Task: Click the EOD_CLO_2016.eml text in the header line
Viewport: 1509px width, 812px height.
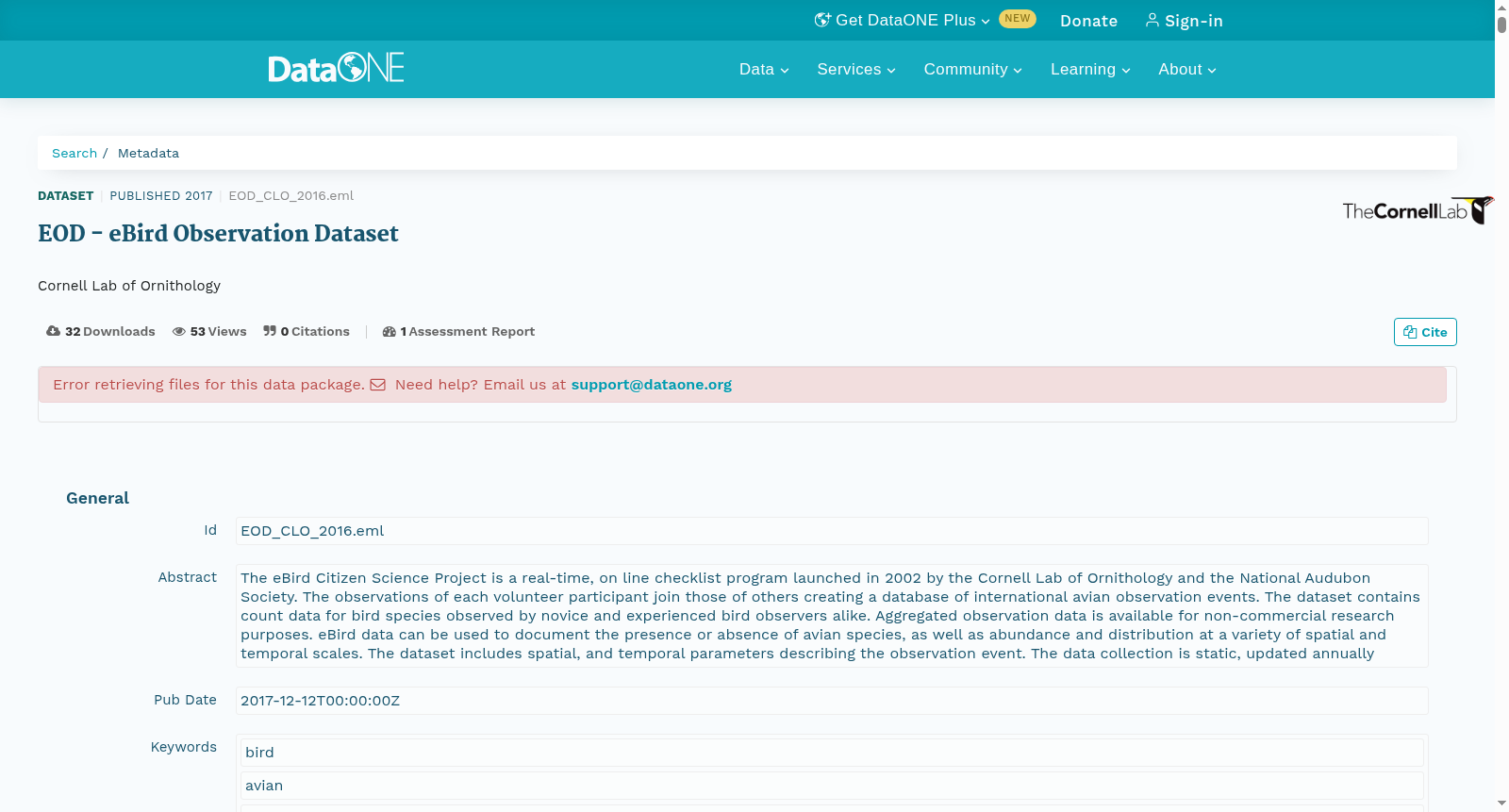Action: pyautogui.click(x=291, y=196)
